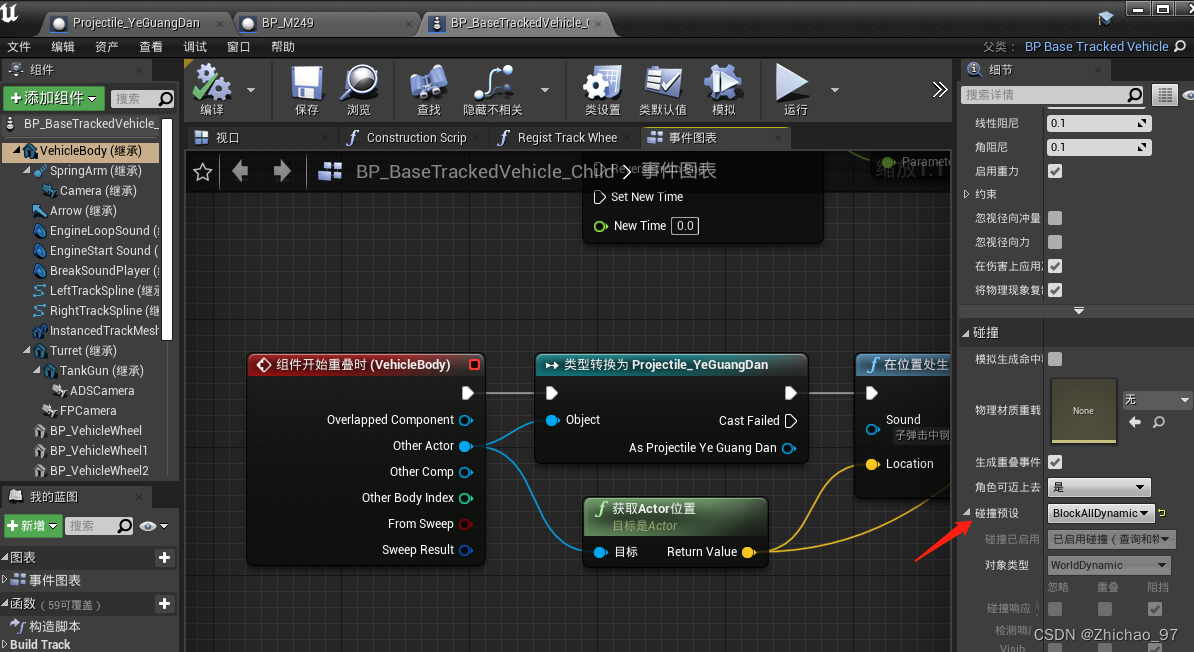Image resolution: width=1194 pixels, height=652 pixels.
Task: Run the game with 运行 play button
Action: click(x=793, y=90)
